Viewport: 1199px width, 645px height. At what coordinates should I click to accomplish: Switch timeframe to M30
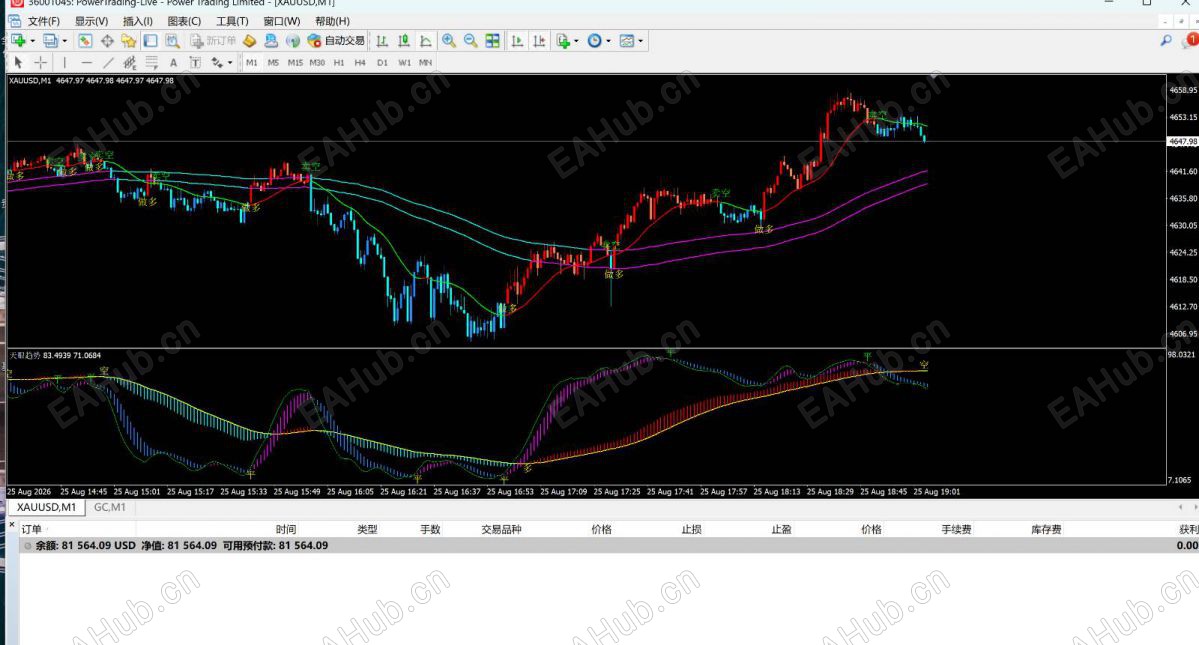tap(317, 63)
